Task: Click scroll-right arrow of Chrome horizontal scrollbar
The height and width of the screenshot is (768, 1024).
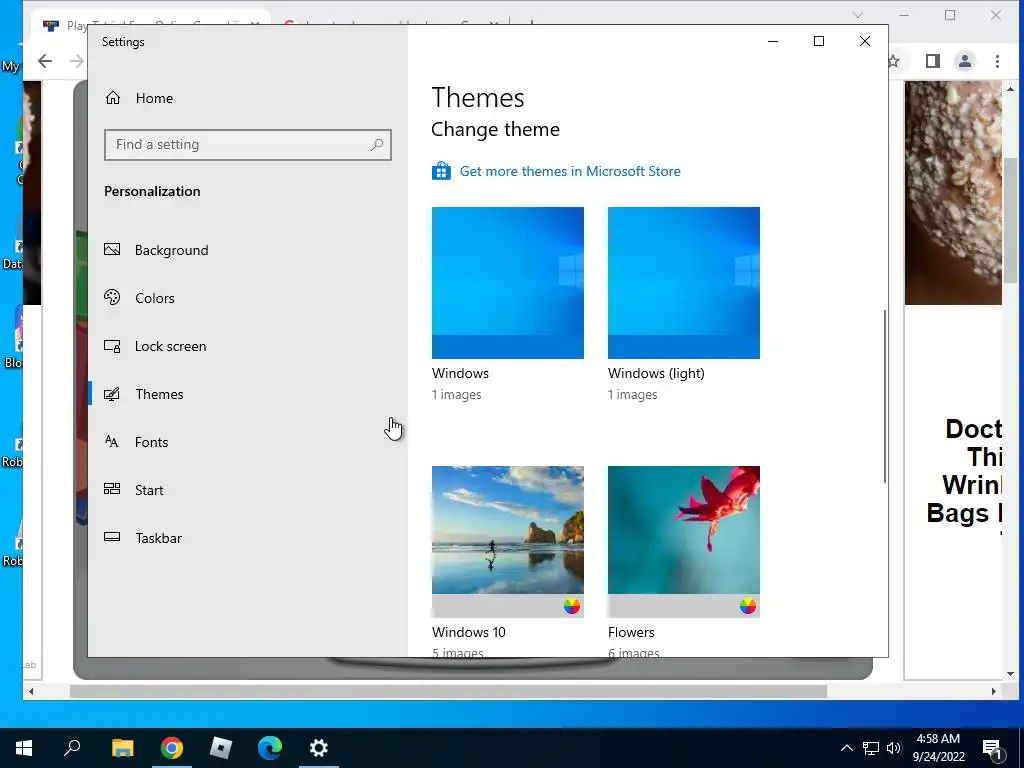Action: pyautogui.click(x=994, y=691)
